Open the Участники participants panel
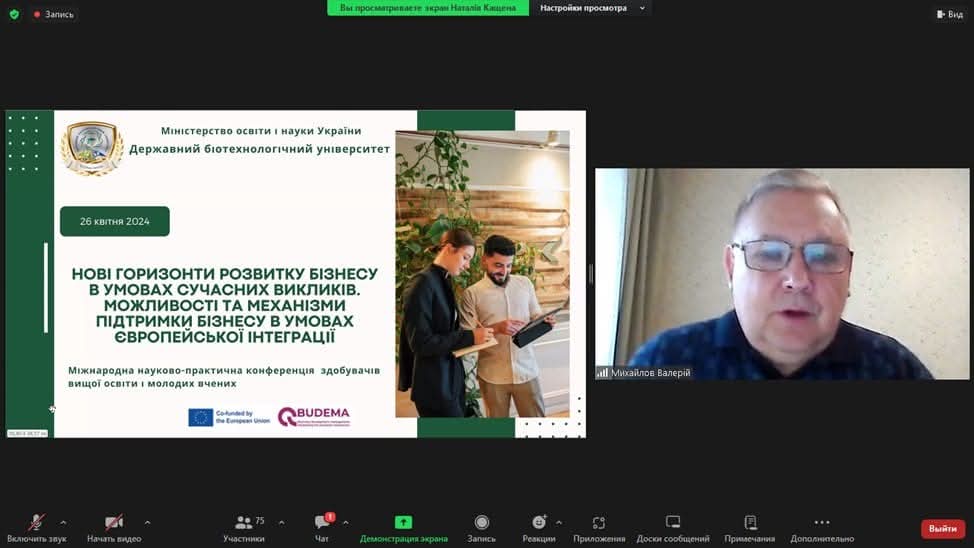Image resolution: width=974 pixels, height=548 pixels. pos(244,523)
